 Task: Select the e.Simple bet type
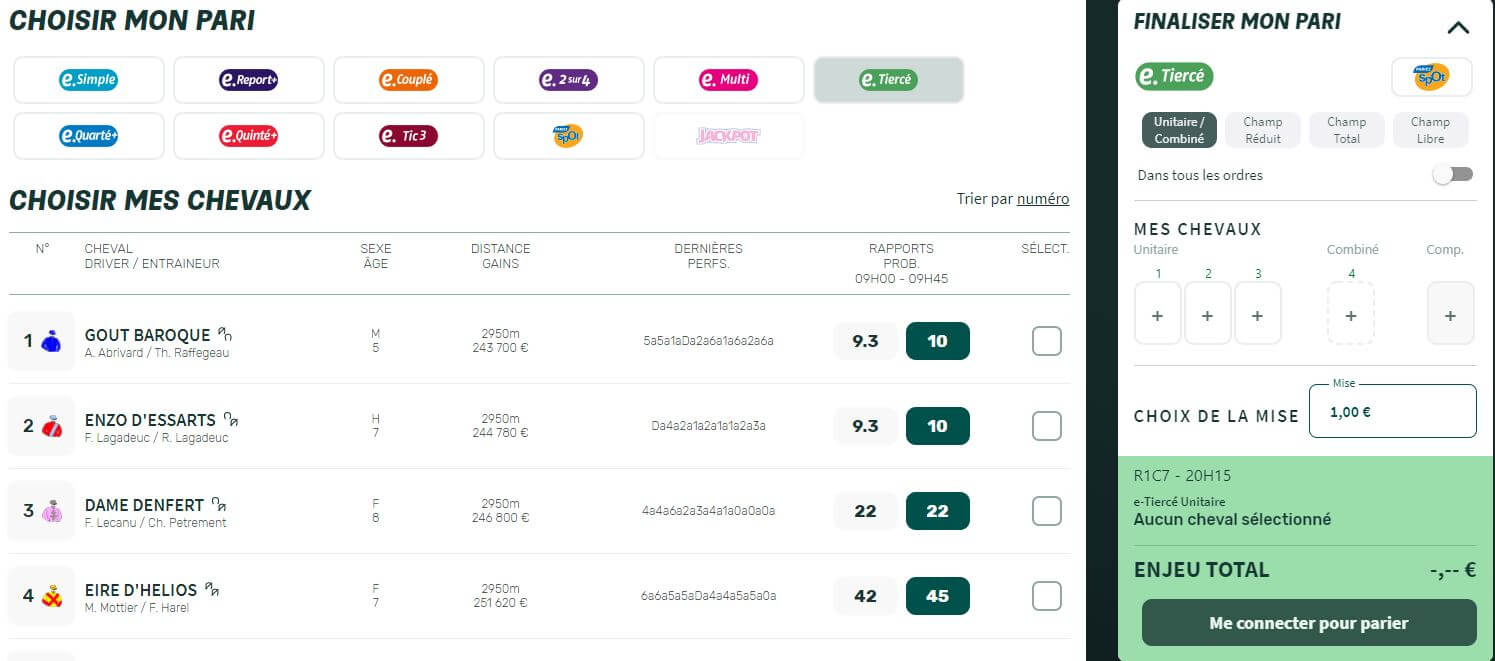88,80
